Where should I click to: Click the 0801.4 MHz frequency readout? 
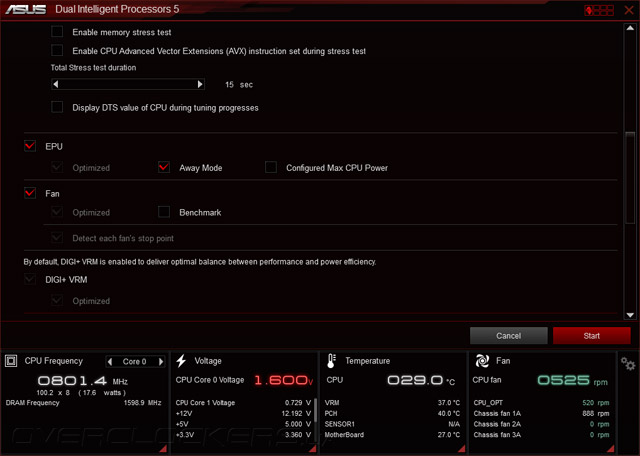82,381
